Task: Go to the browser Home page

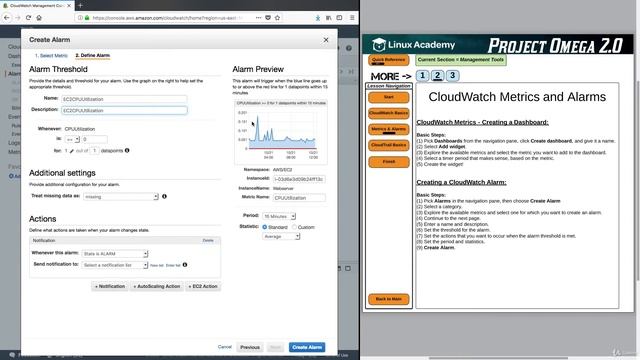Action: [x=39, y=18]
